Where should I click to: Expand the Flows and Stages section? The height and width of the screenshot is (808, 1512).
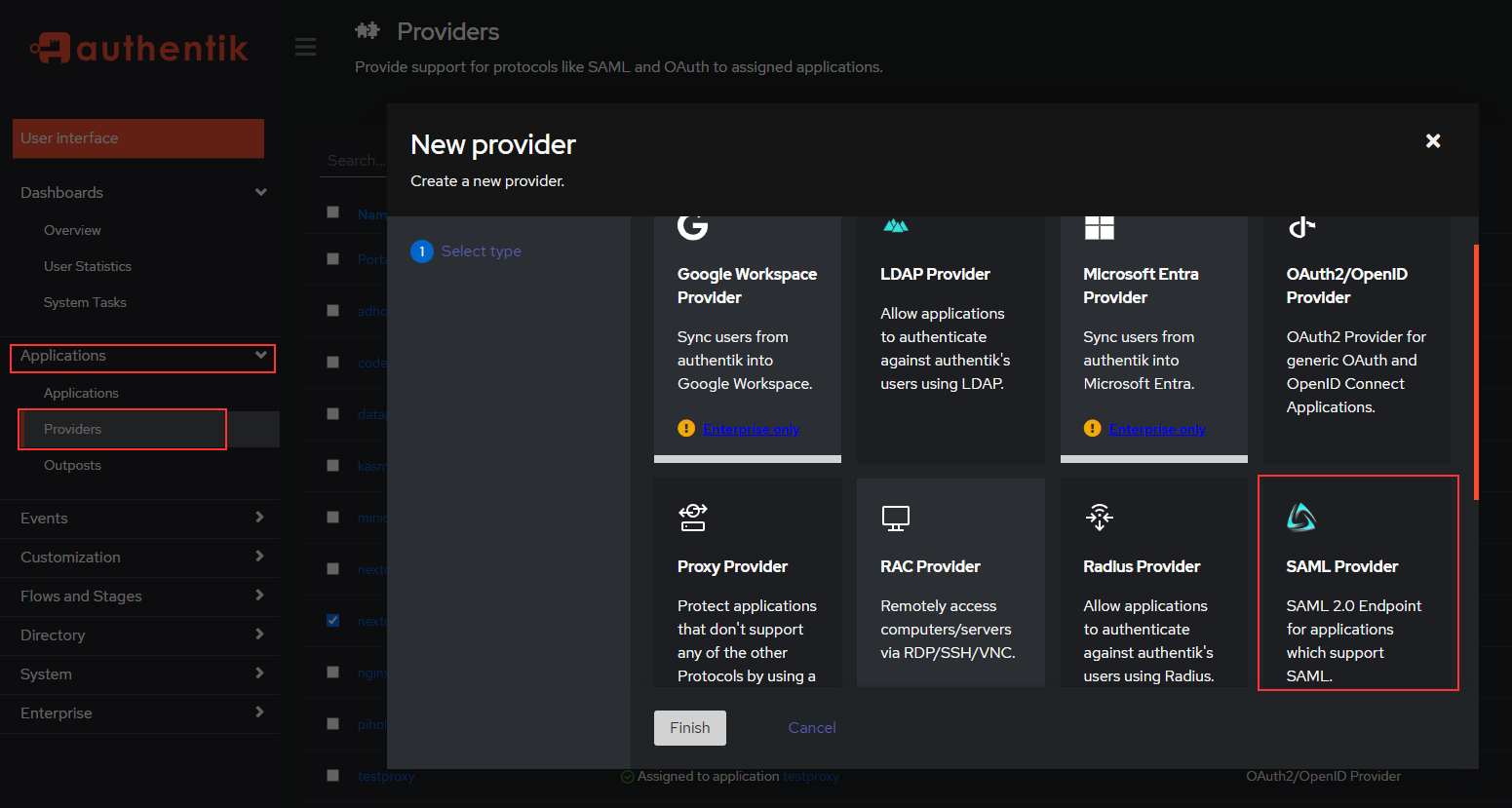tap(138, 596)
